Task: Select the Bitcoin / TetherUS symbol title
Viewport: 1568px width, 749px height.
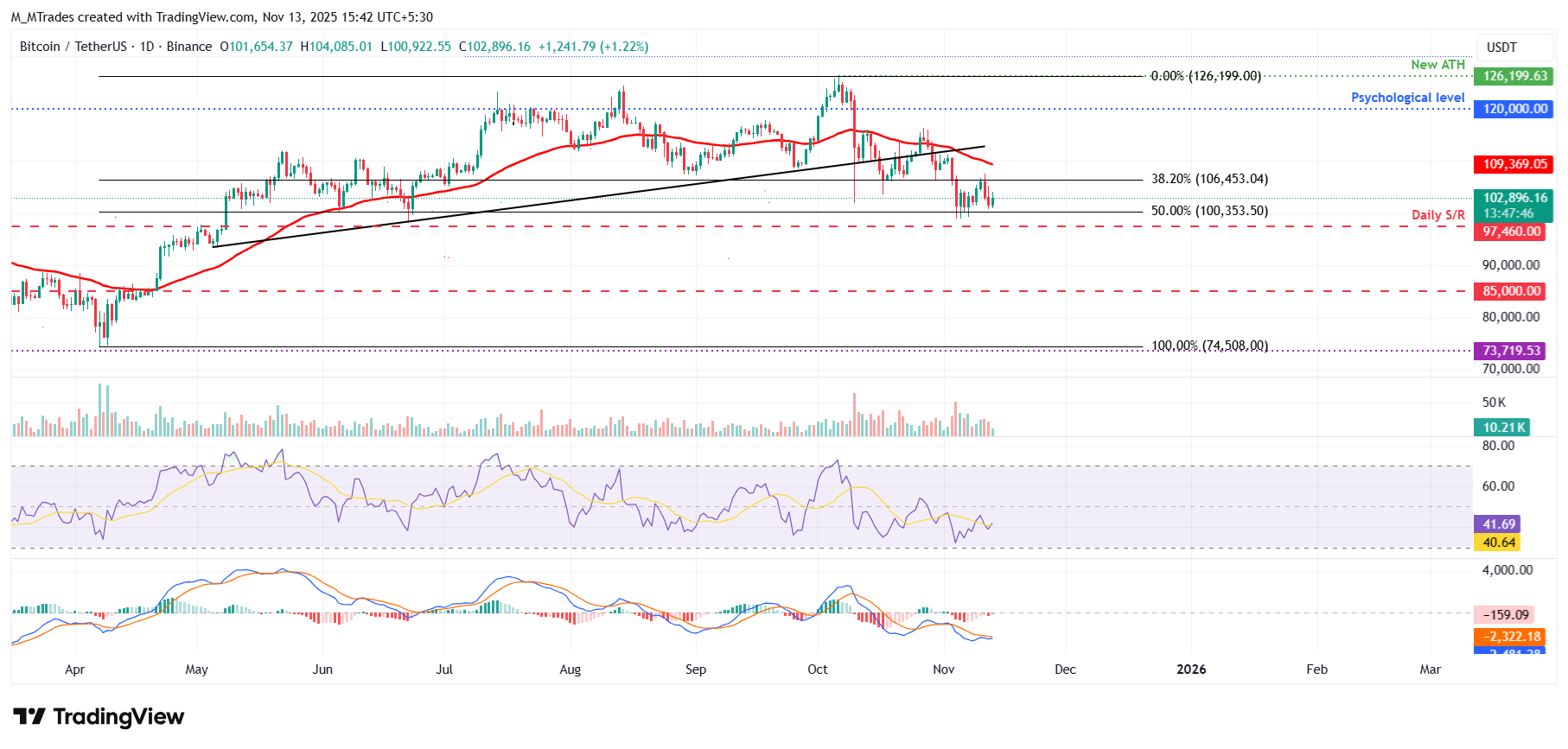Action: tap(73, 47)
